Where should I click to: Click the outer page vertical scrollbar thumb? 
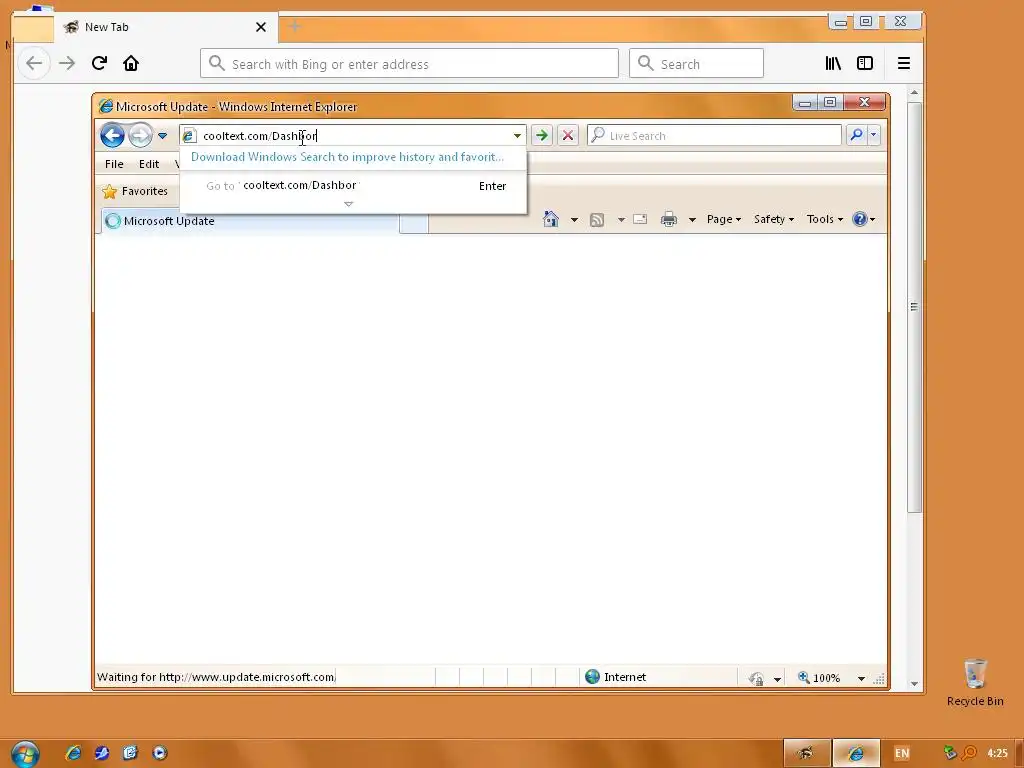[x=914, y=307]
